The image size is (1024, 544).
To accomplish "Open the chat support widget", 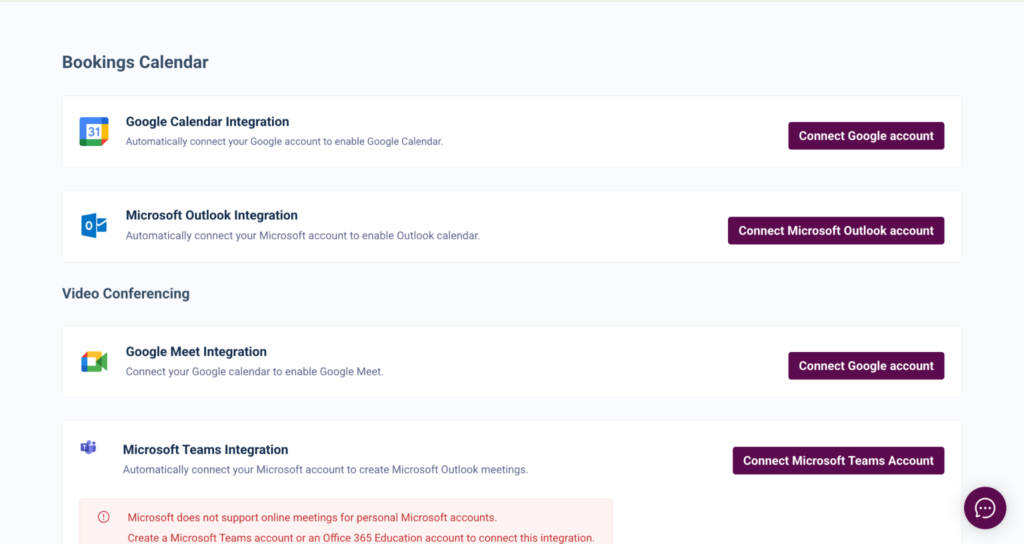I will click(x=984, y=507).
